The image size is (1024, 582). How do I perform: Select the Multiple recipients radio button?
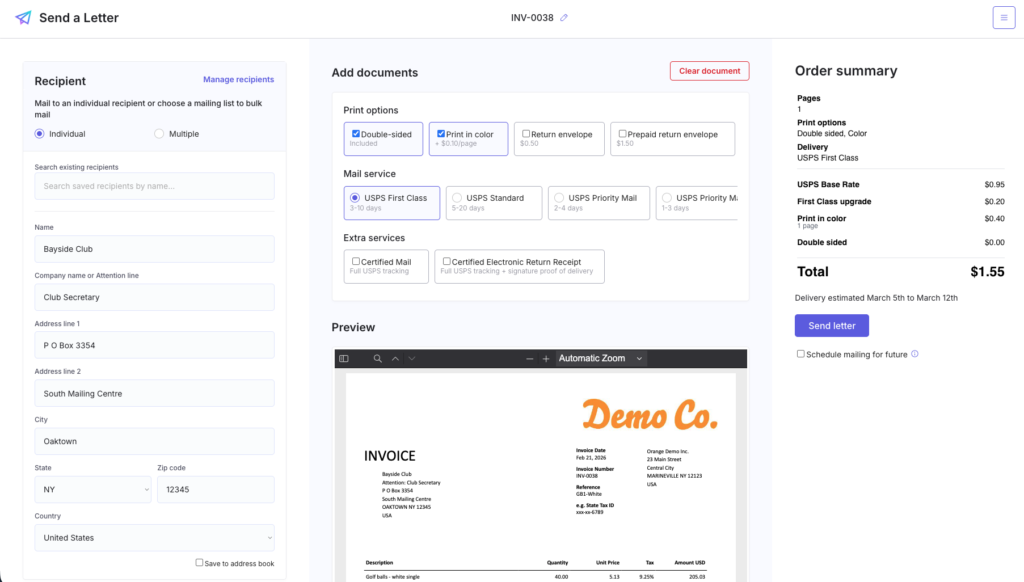159,134
